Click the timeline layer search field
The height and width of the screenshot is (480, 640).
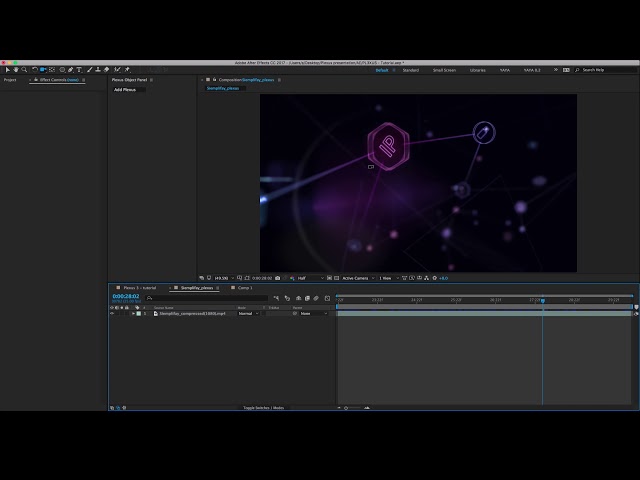tap(207, 298)
